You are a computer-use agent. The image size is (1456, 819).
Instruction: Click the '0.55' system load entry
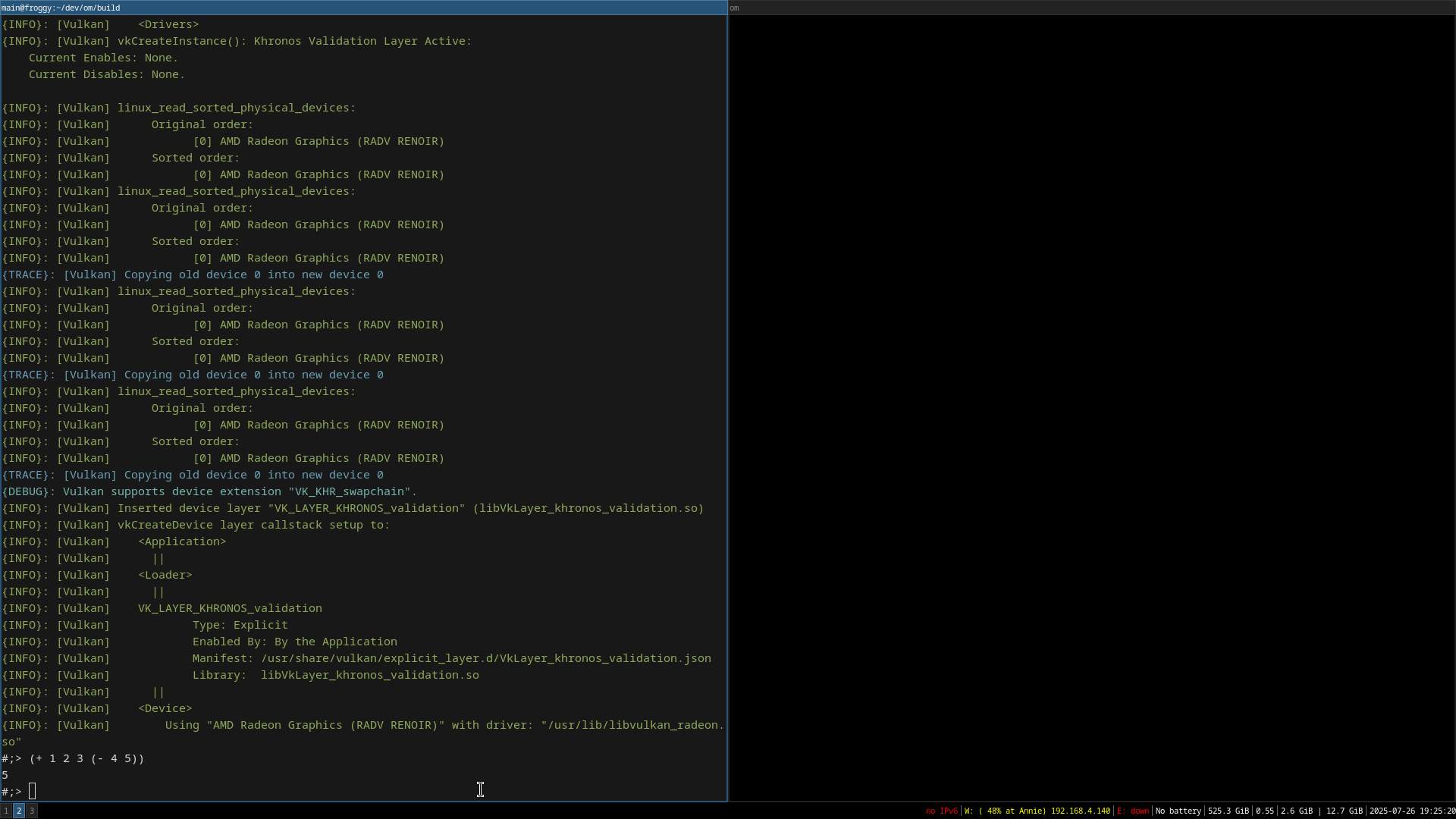point(1264,811)
